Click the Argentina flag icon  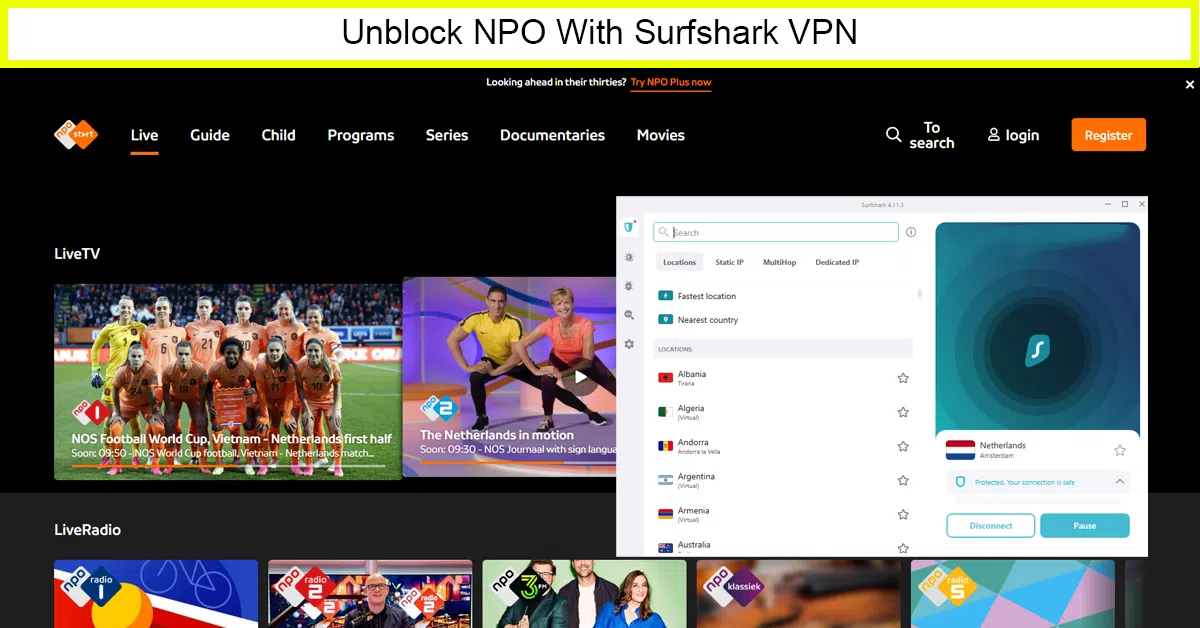tap(665, 480)
